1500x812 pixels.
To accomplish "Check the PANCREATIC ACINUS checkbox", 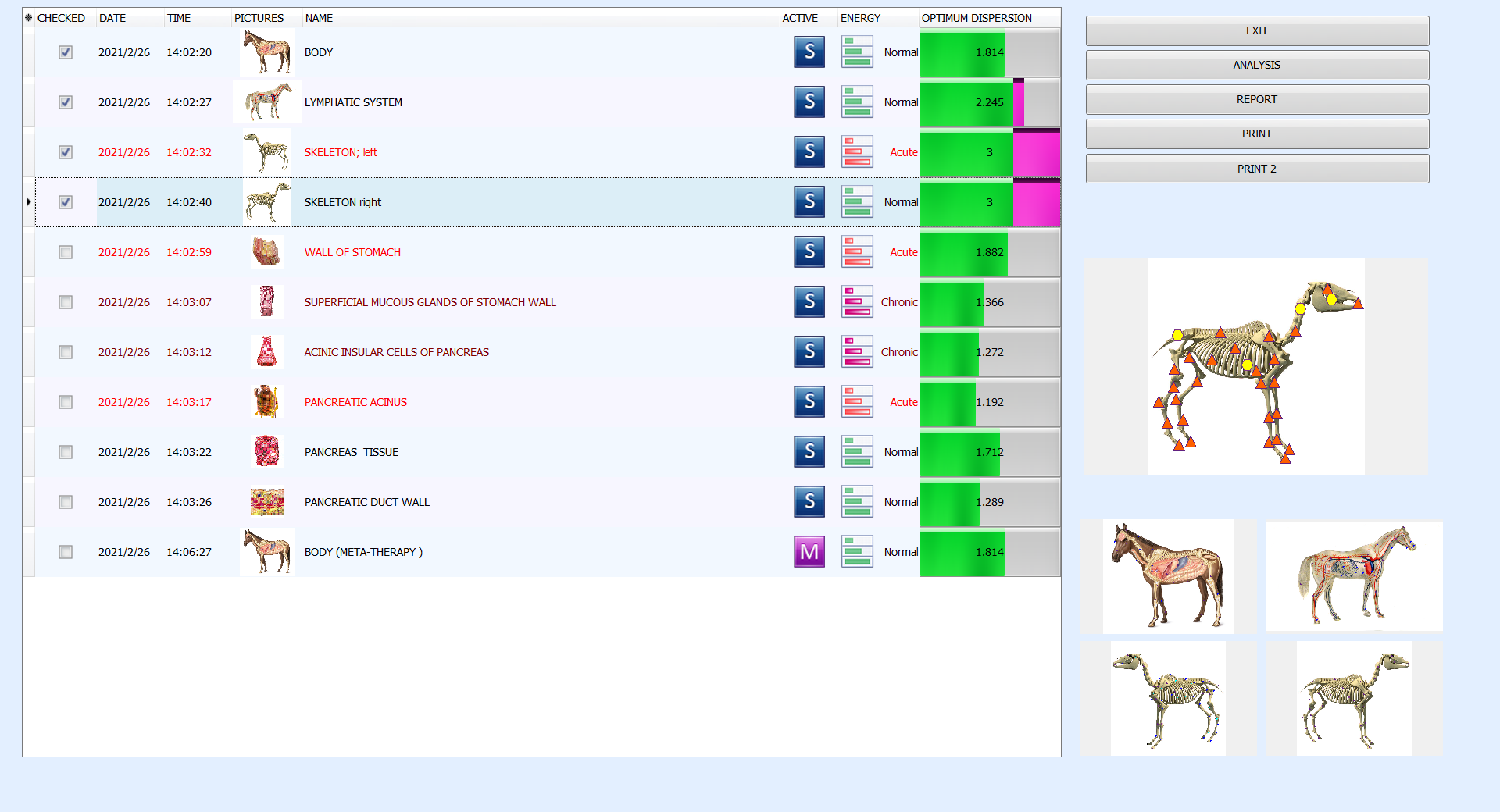I will (x=66, y=402).
